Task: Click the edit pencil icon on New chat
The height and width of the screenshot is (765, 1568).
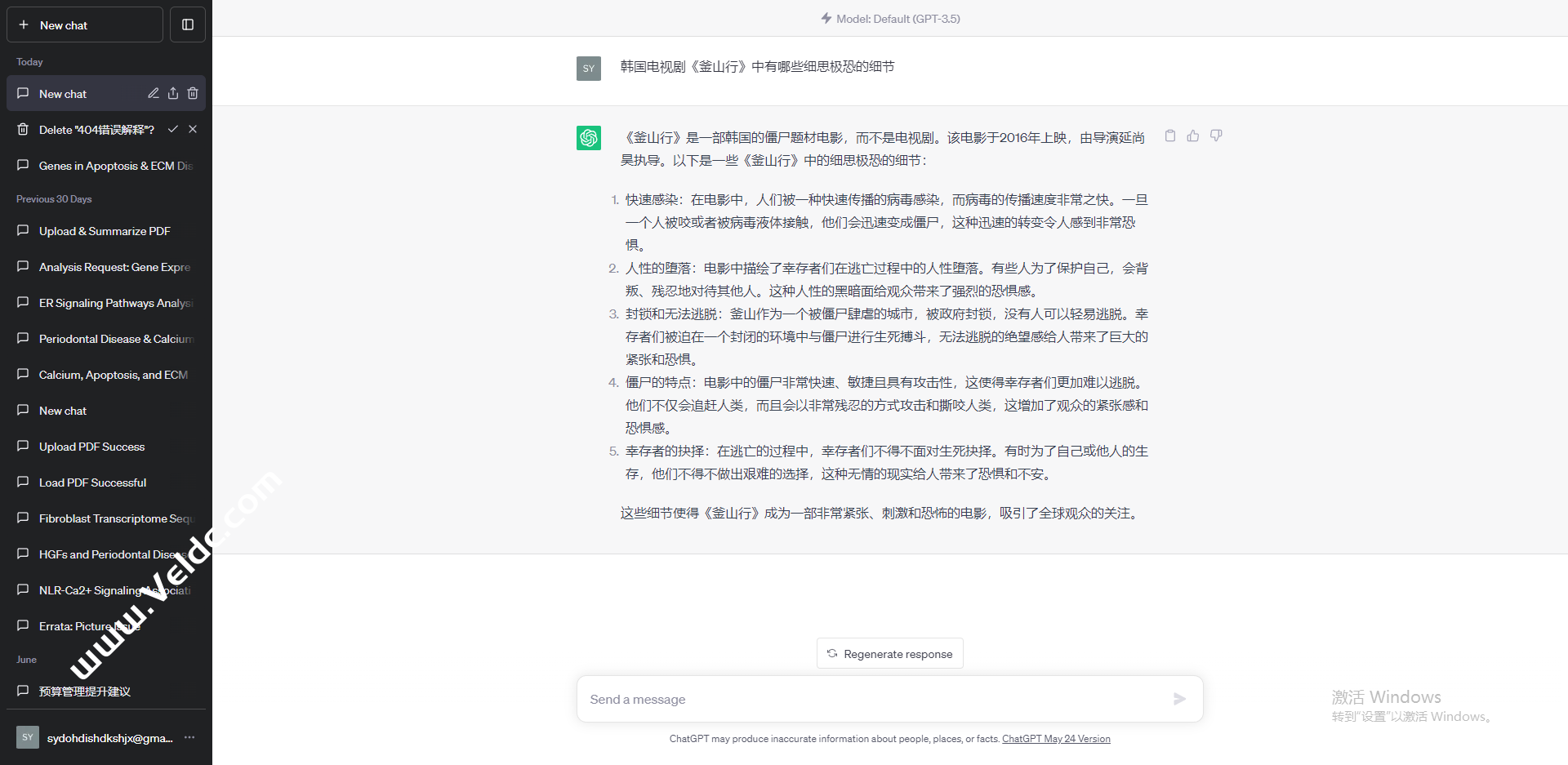Action: [x=154, y=94]
